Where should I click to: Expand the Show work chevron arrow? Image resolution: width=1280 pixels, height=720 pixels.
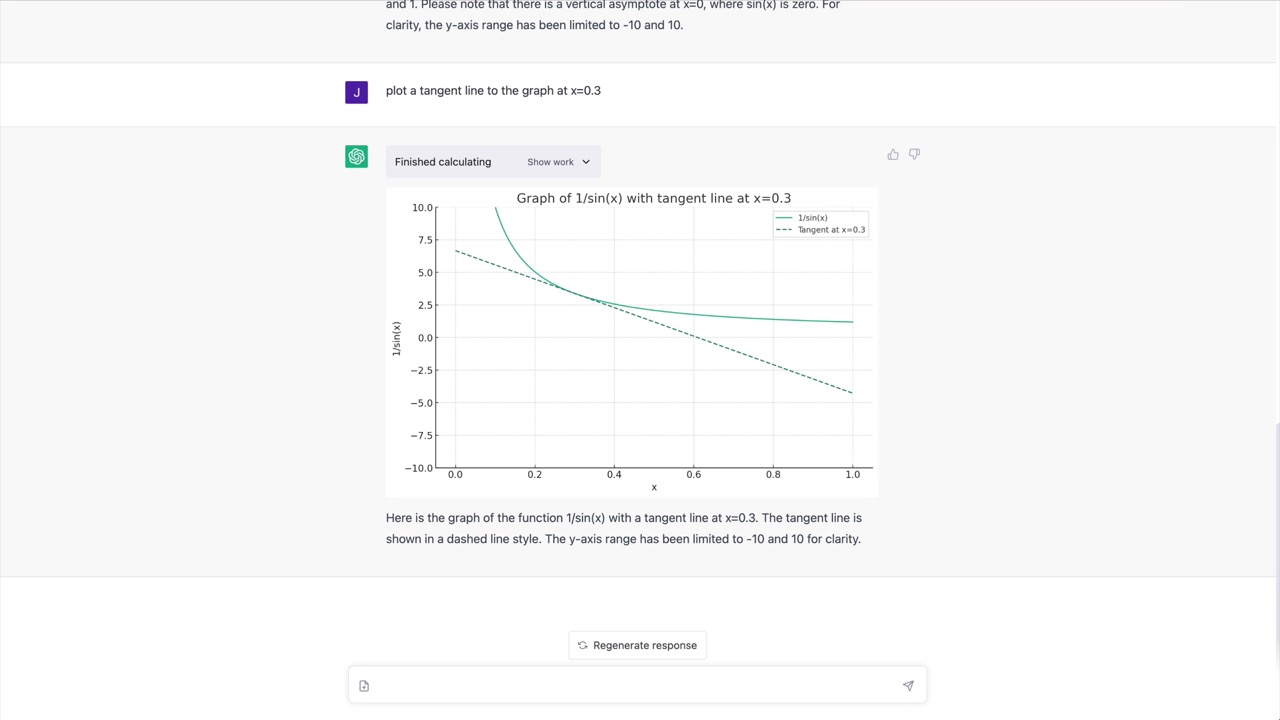[x=585, y=161]
